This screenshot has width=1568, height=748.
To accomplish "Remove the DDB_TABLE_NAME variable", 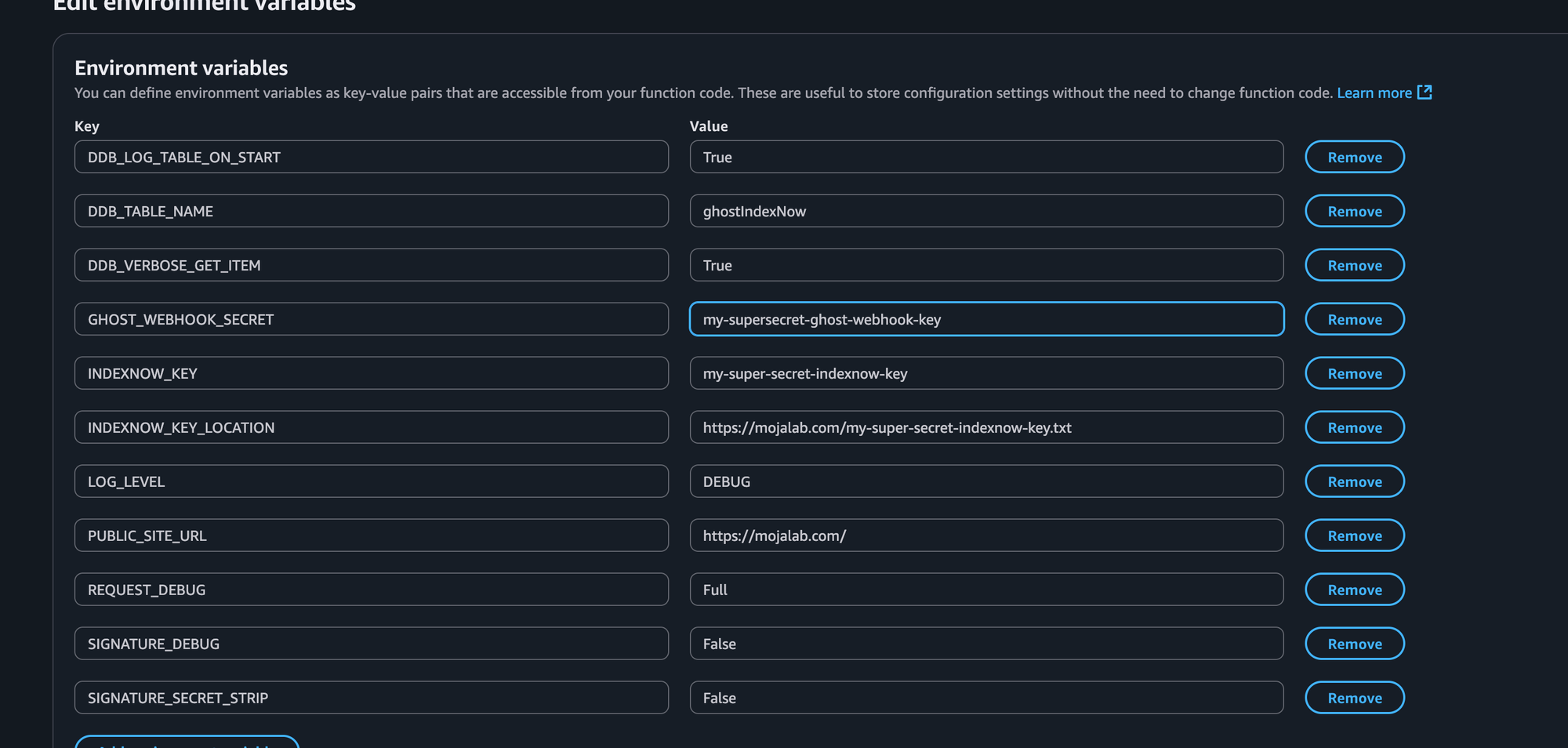I will point(1354,211).
